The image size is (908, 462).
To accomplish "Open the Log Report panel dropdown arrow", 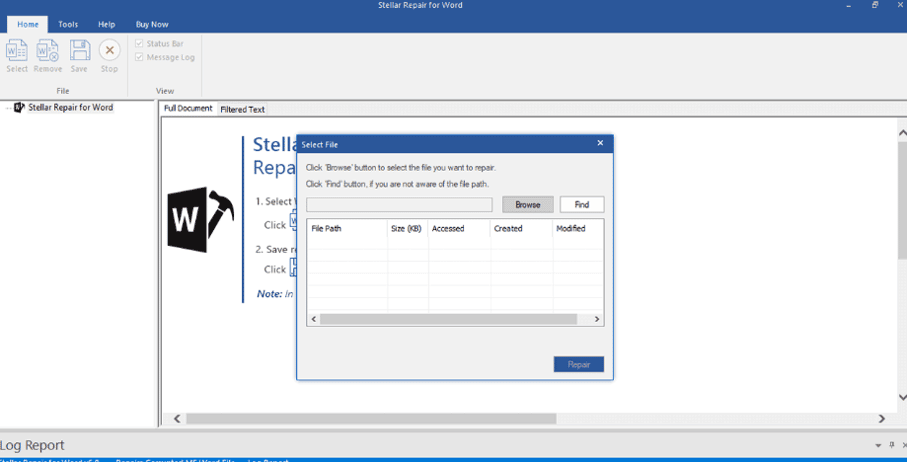I will pyautogui.click(x=880, y=445).
